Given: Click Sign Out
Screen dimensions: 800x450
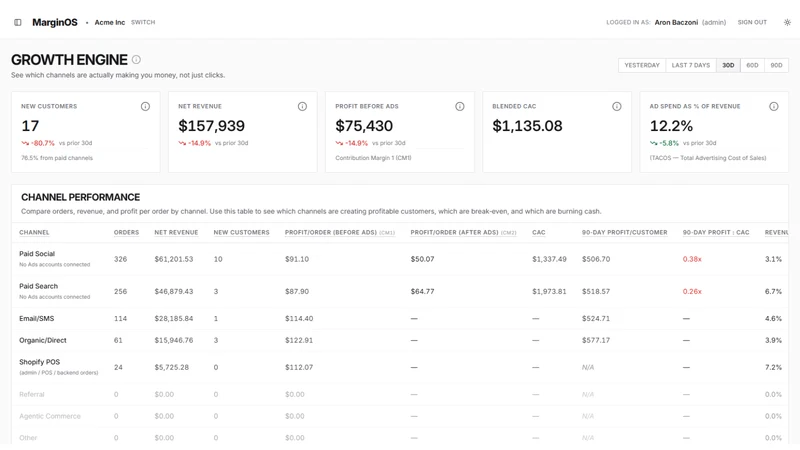Looking at the screenshot, I should pos(752,22).
